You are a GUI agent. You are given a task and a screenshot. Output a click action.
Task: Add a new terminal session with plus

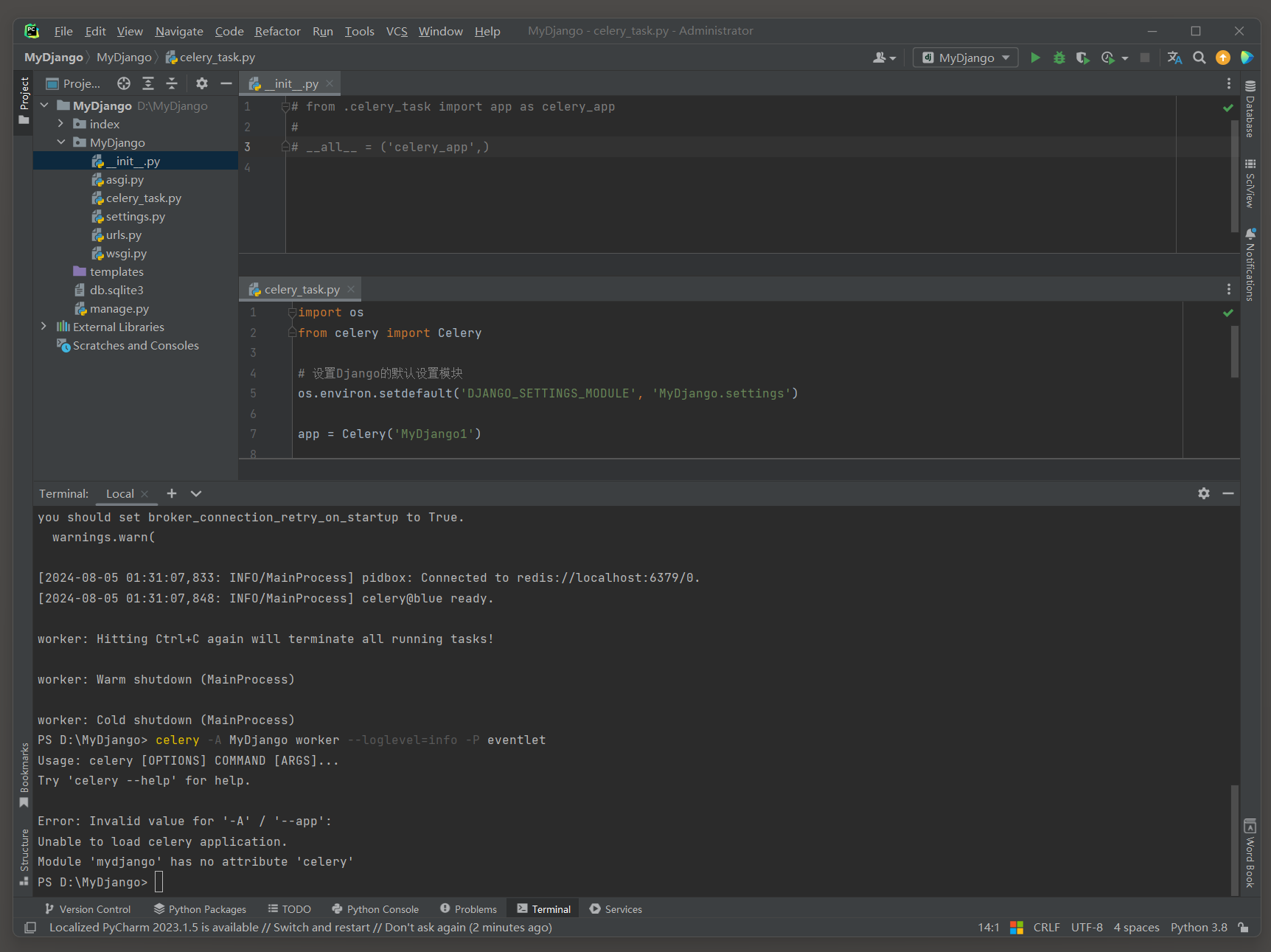coord(172,493)
